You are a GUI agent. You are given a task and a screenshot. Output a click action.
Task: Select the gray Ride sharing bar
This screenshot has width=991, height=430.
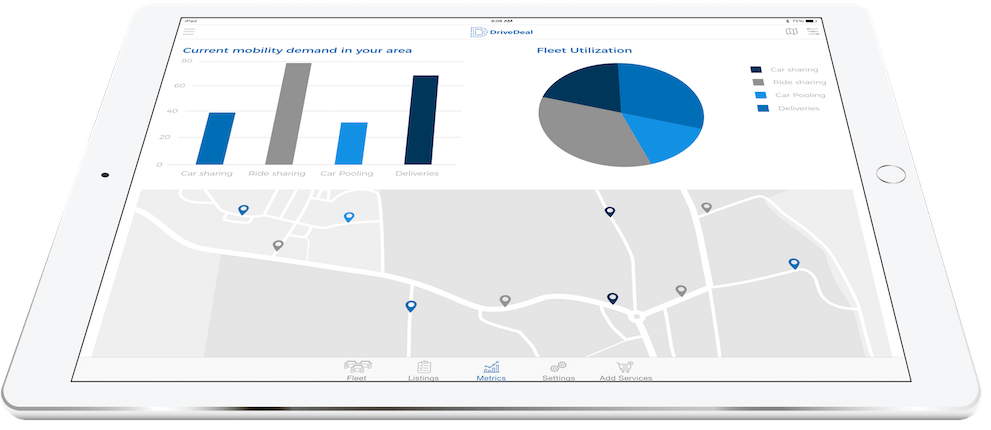[x=288, y=114]
